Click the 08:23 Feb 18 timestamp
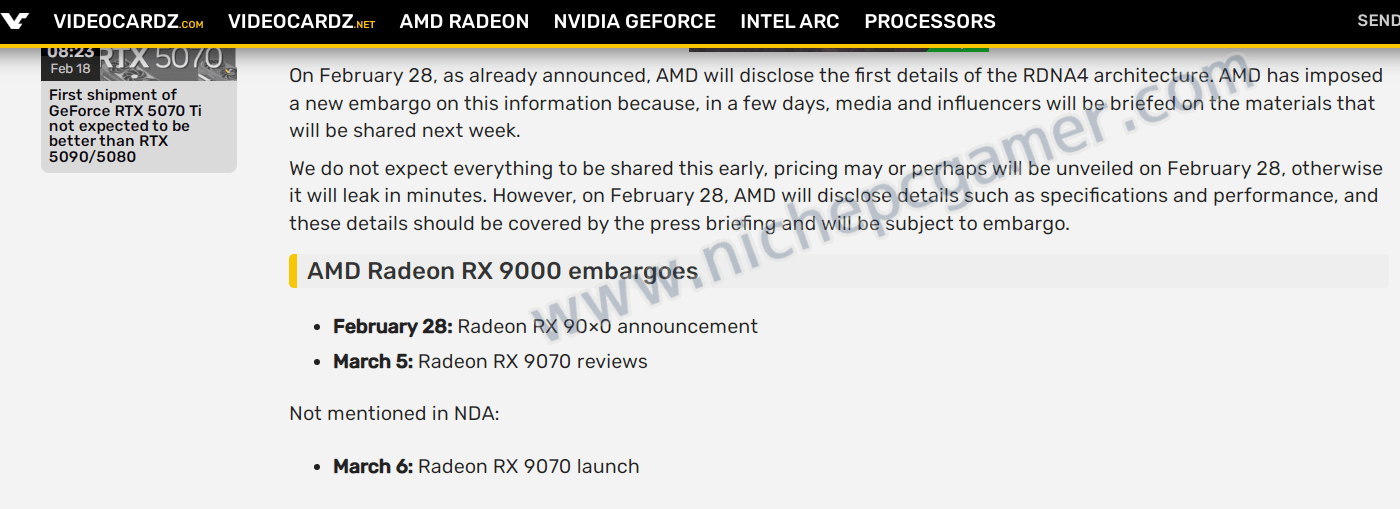This screenshot has height=509, width=1400. click(69, 60)
